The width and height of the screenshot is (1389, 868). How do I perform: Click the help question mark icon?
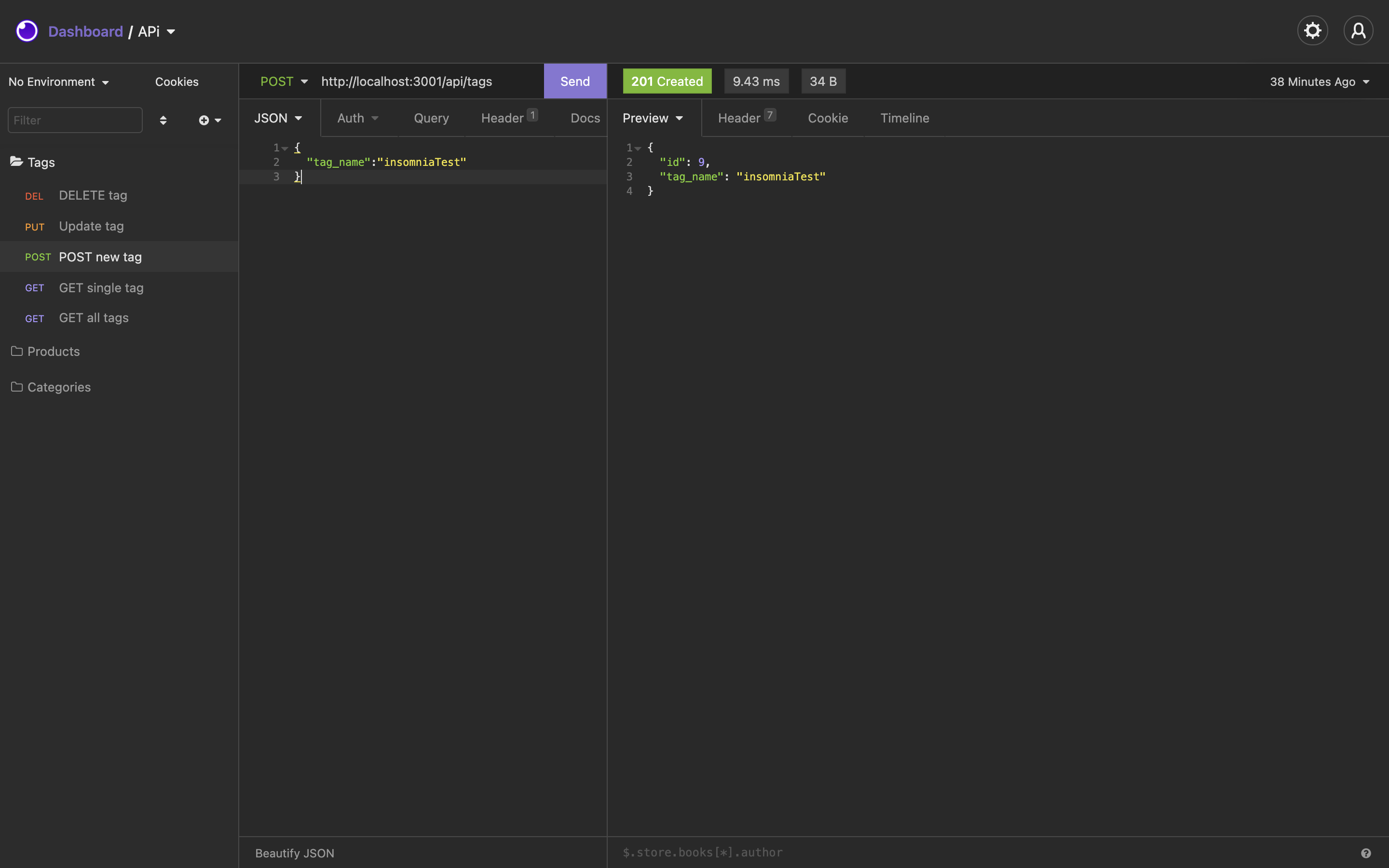pos(1366,853)
